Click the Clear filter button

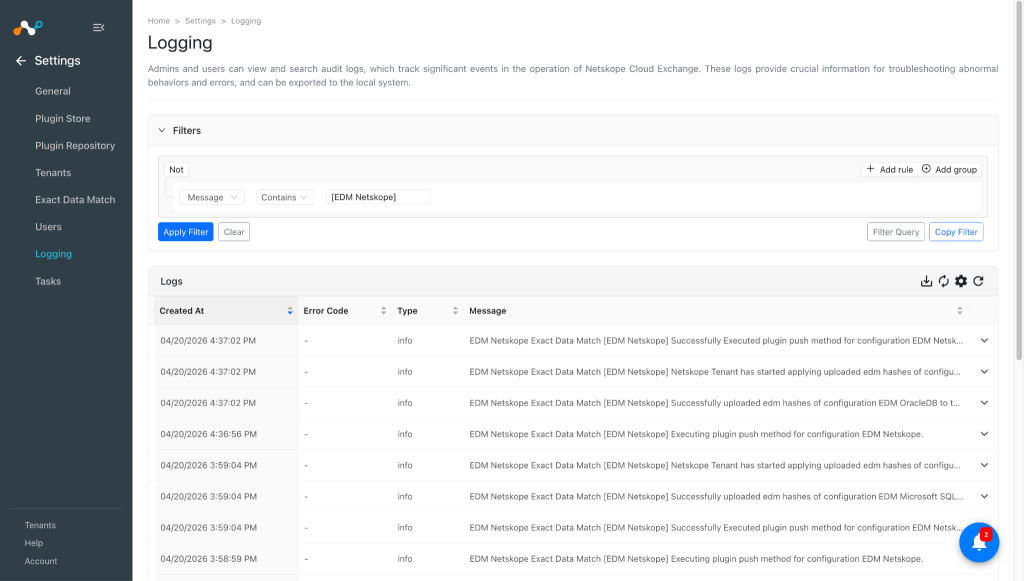coord(234,232)
